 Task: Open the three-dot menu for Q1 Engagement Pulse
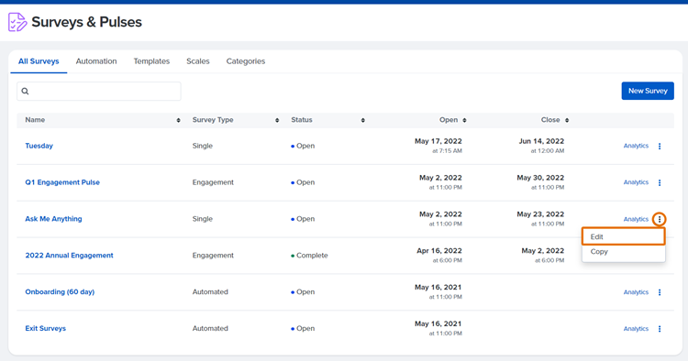click(659, 182)
